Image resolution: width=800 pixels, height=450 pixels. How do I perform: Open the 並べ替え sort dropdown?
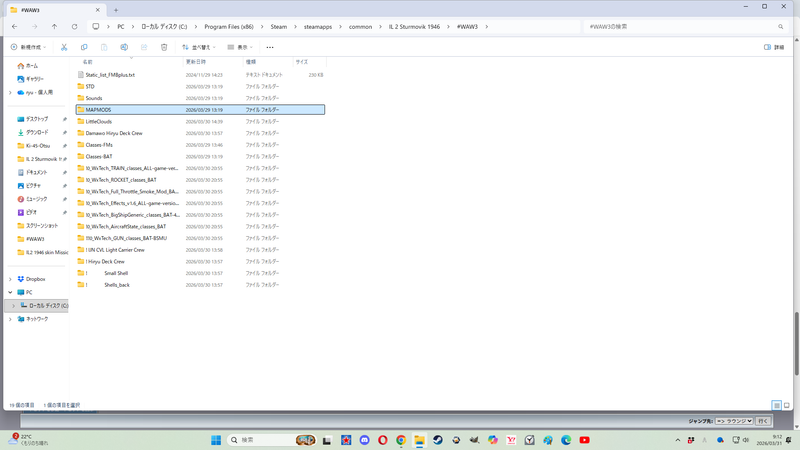tap(199, 47)
